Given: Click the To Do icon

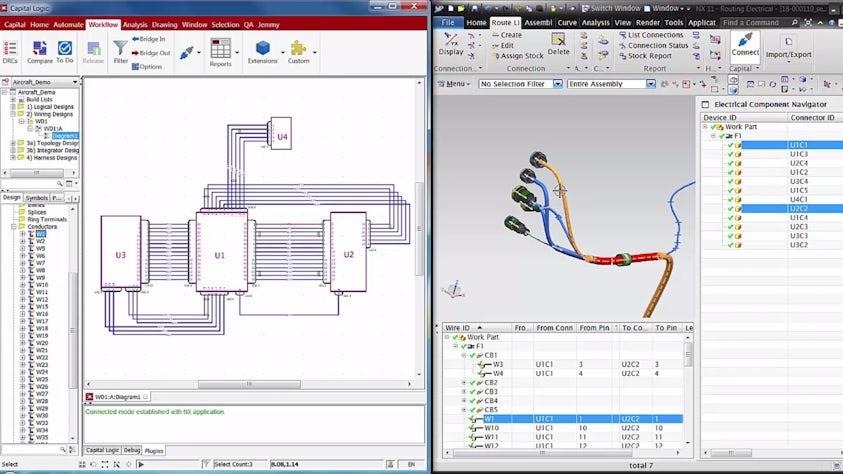Looking at the screenshot, I should click(x=65, y=50).
